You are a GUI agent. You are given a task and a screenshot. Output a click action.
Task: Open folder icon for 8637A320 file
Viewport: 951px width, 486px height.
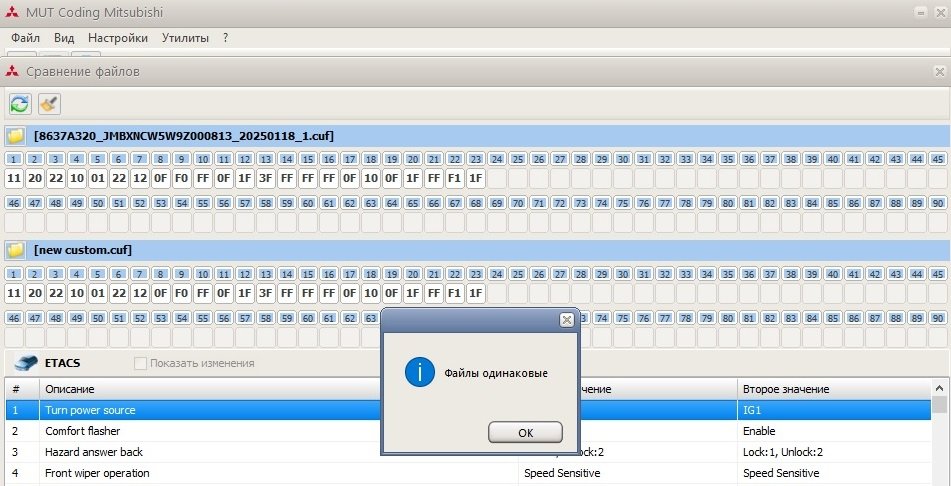pos(15,135)
